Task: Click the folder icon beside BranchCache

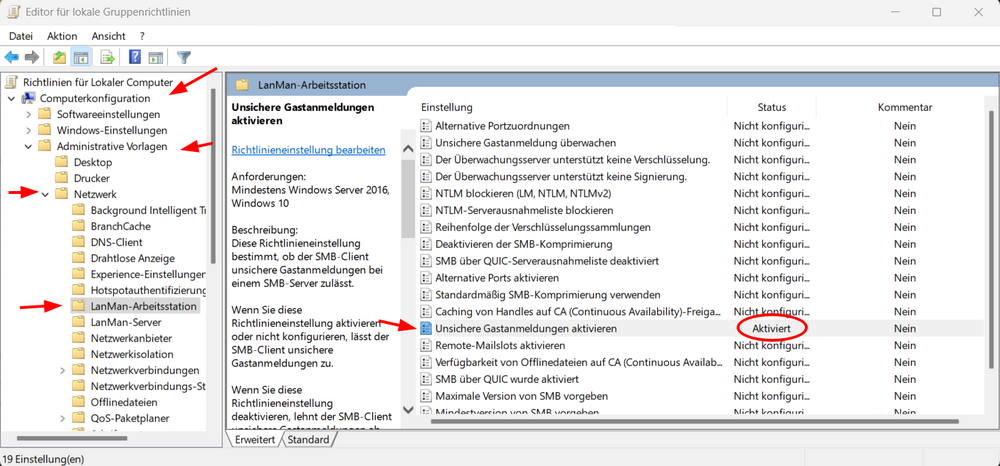Action: tap(78, 226)
